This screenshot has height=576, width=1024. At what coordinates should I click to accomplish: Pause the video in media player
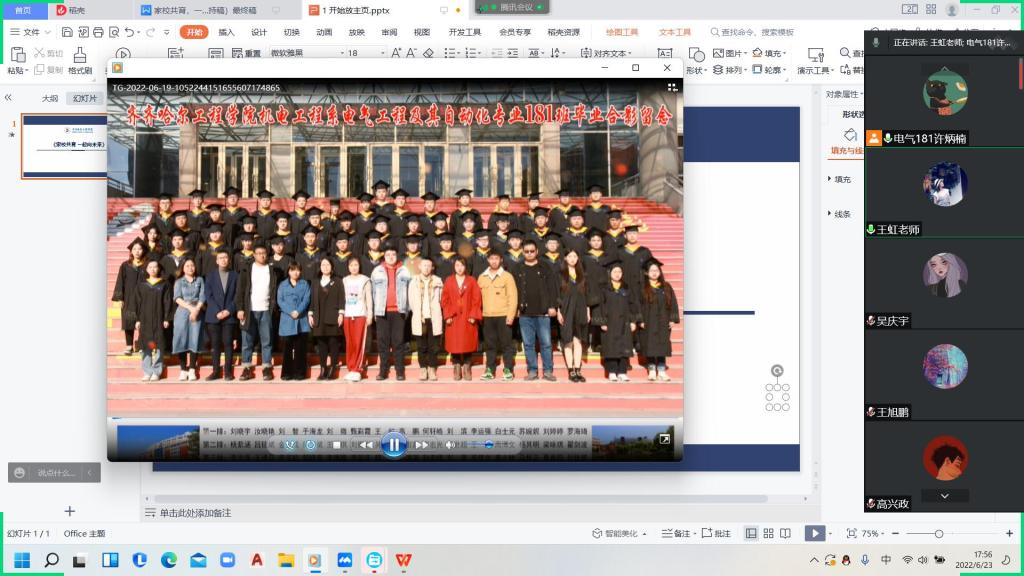point(394,445)
